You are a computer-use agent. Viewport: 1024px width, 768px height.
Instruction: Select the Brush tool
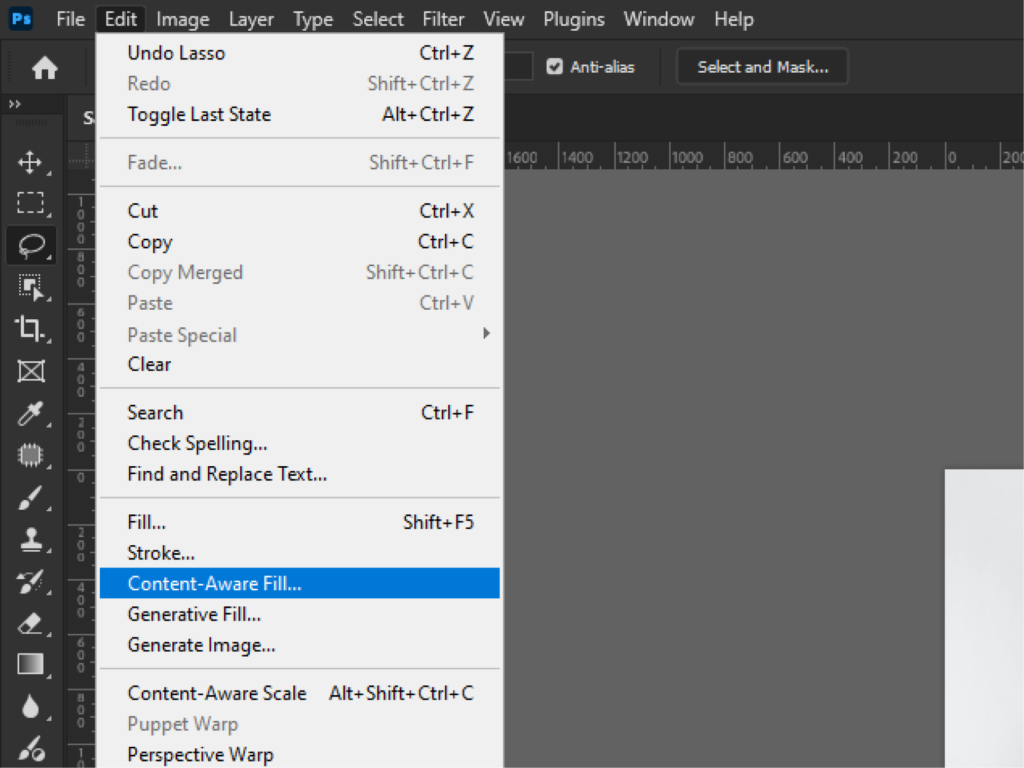pyautogui.click(x=31, y=498)
